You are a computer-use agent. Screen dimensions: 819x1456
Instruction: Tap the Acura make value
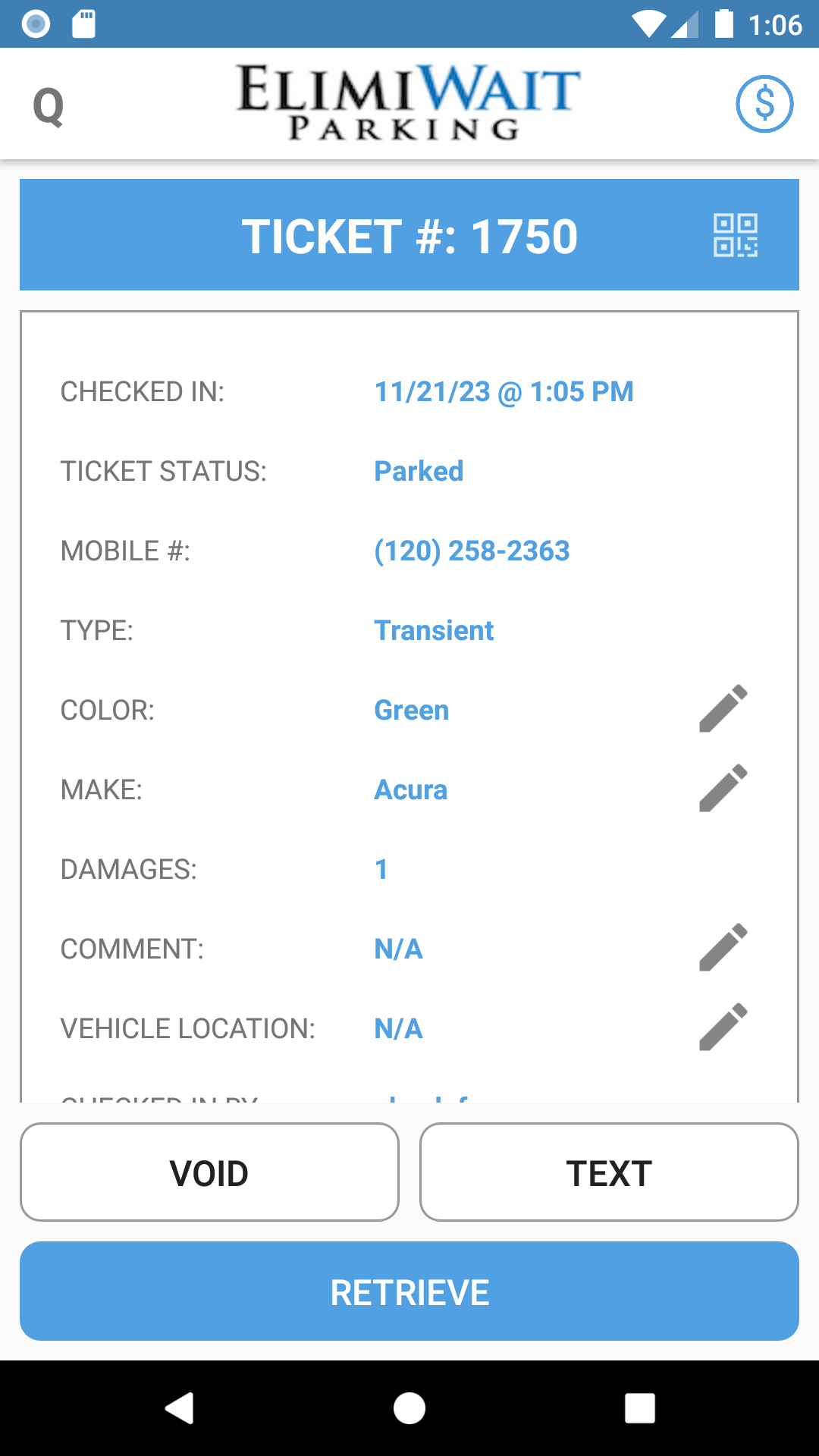411,790
